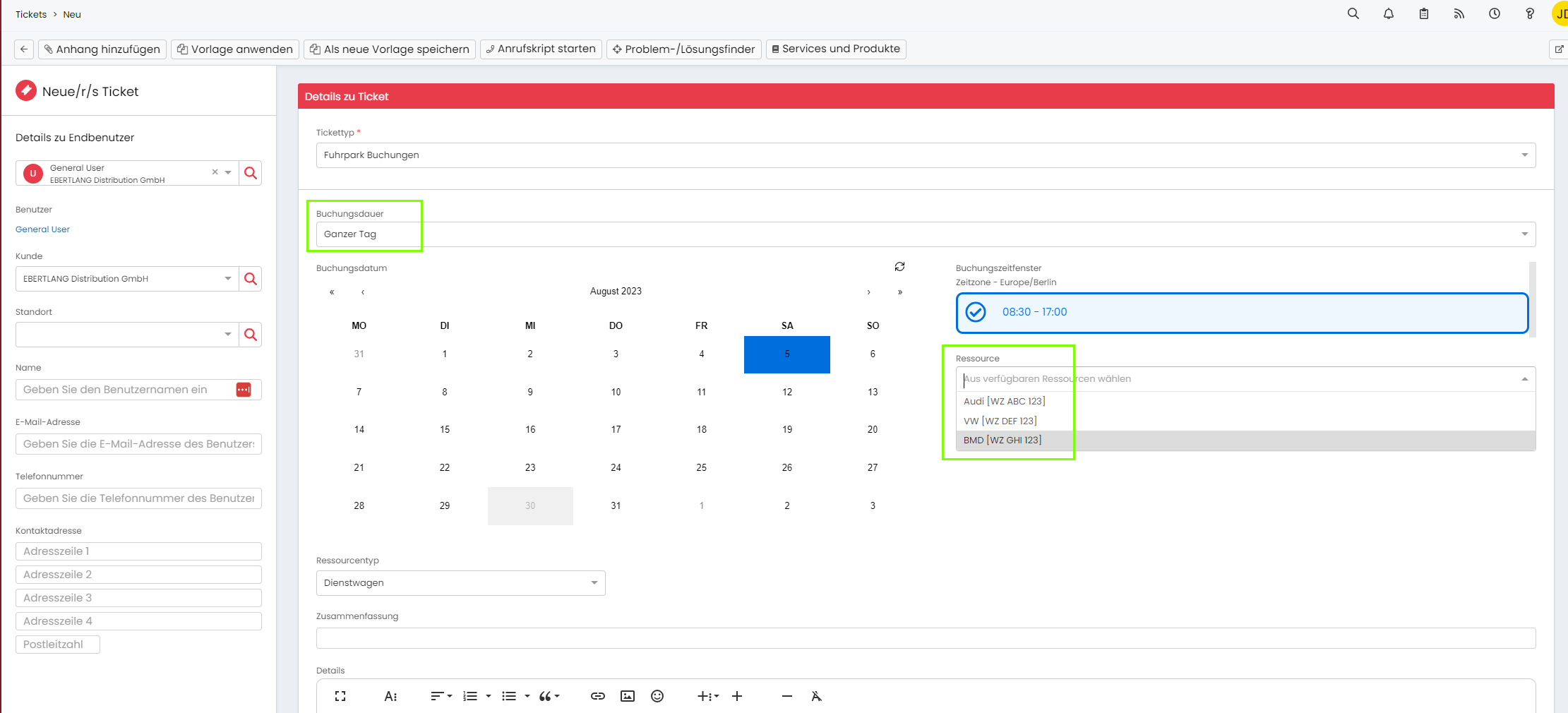This screenshot has height=713, width=1568.
Task: Click the search icon in top bar
Action: [1353, 14]
